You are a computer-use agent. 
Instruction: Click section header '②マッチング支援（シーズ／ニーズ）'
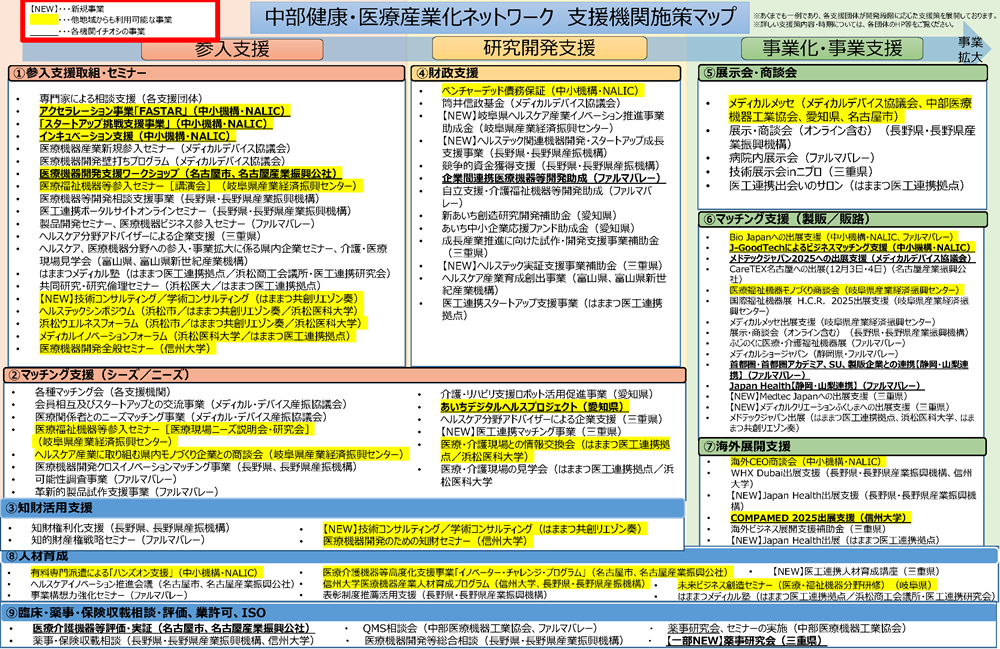pyautogui.click(x=345, y=375)
